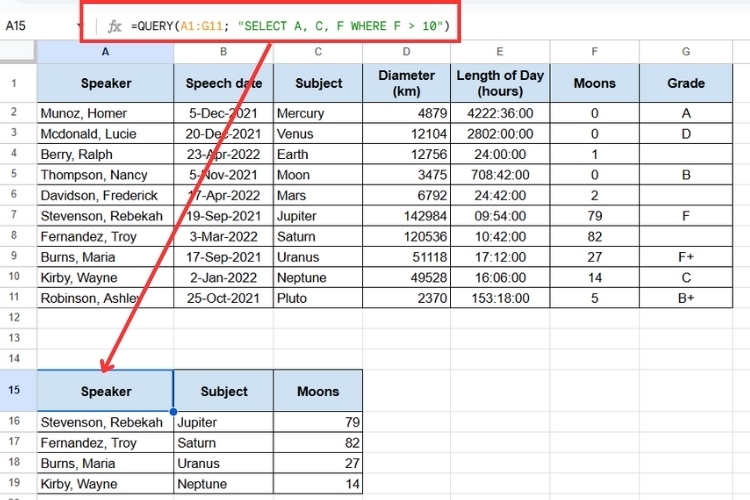Viewport: 750px width, 500px height.
Task: Select column F header
Action: tap(595, 52)
